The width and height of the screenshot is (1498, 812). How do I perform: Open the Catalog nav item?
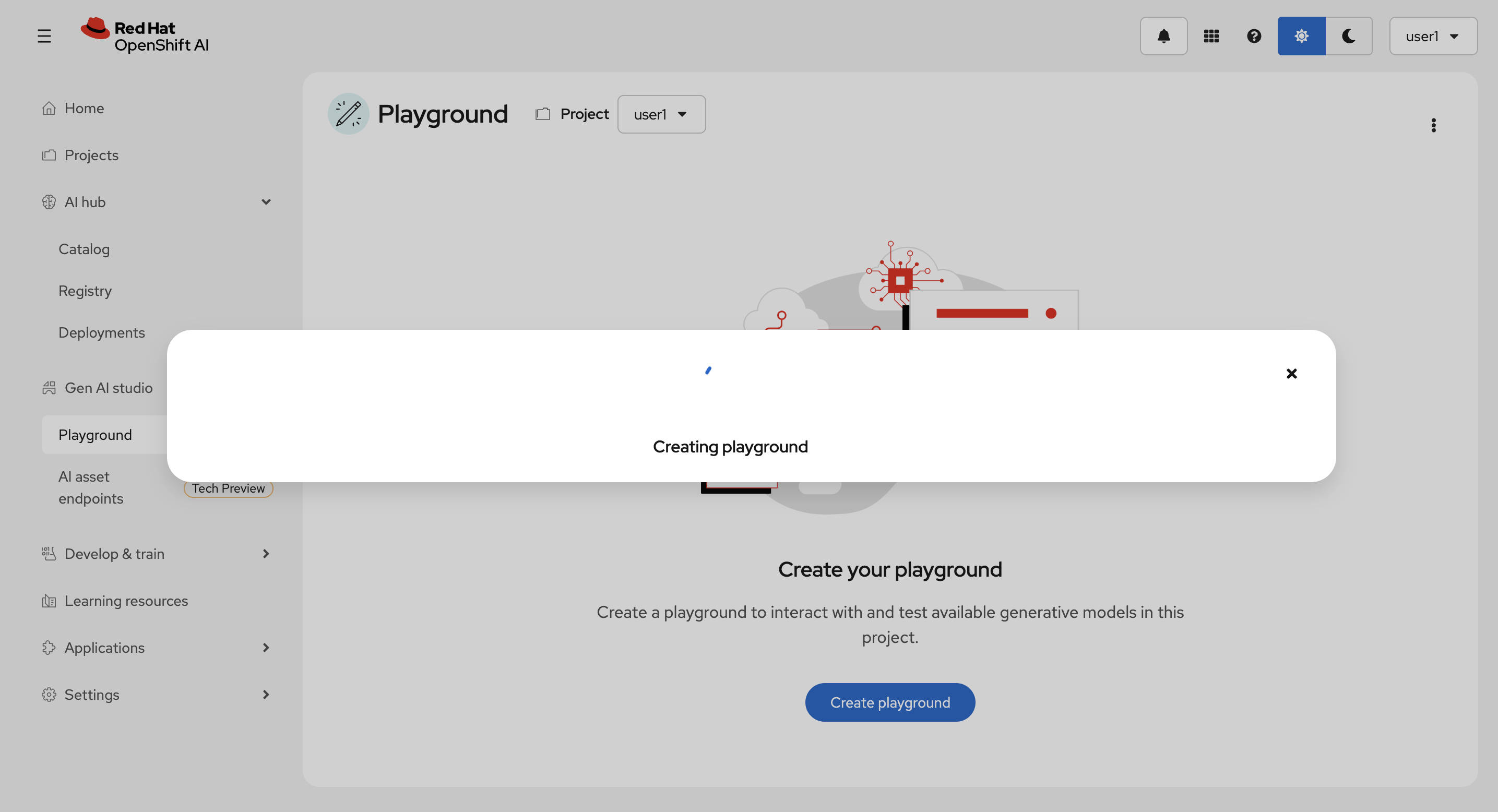tap(84, 249)
